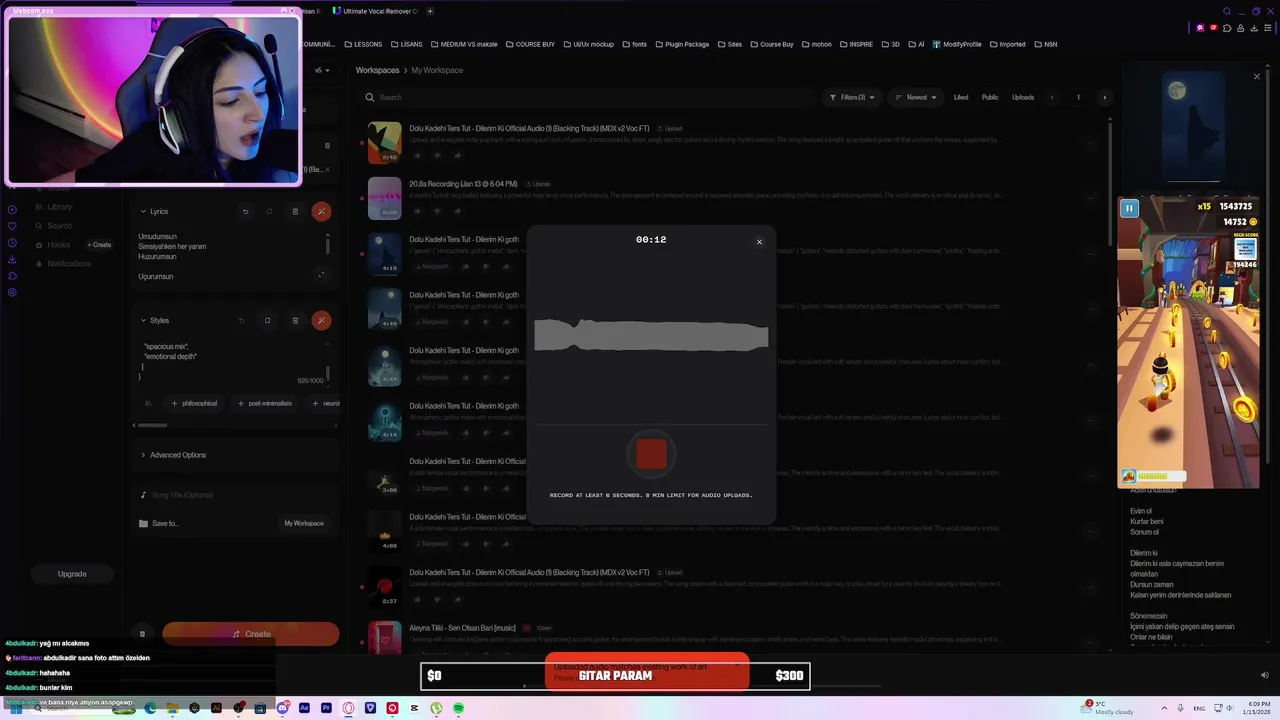Open After Effects from the taskbar
The height and width of the screenshot is (720, 1280).
(x=304, y=708)
